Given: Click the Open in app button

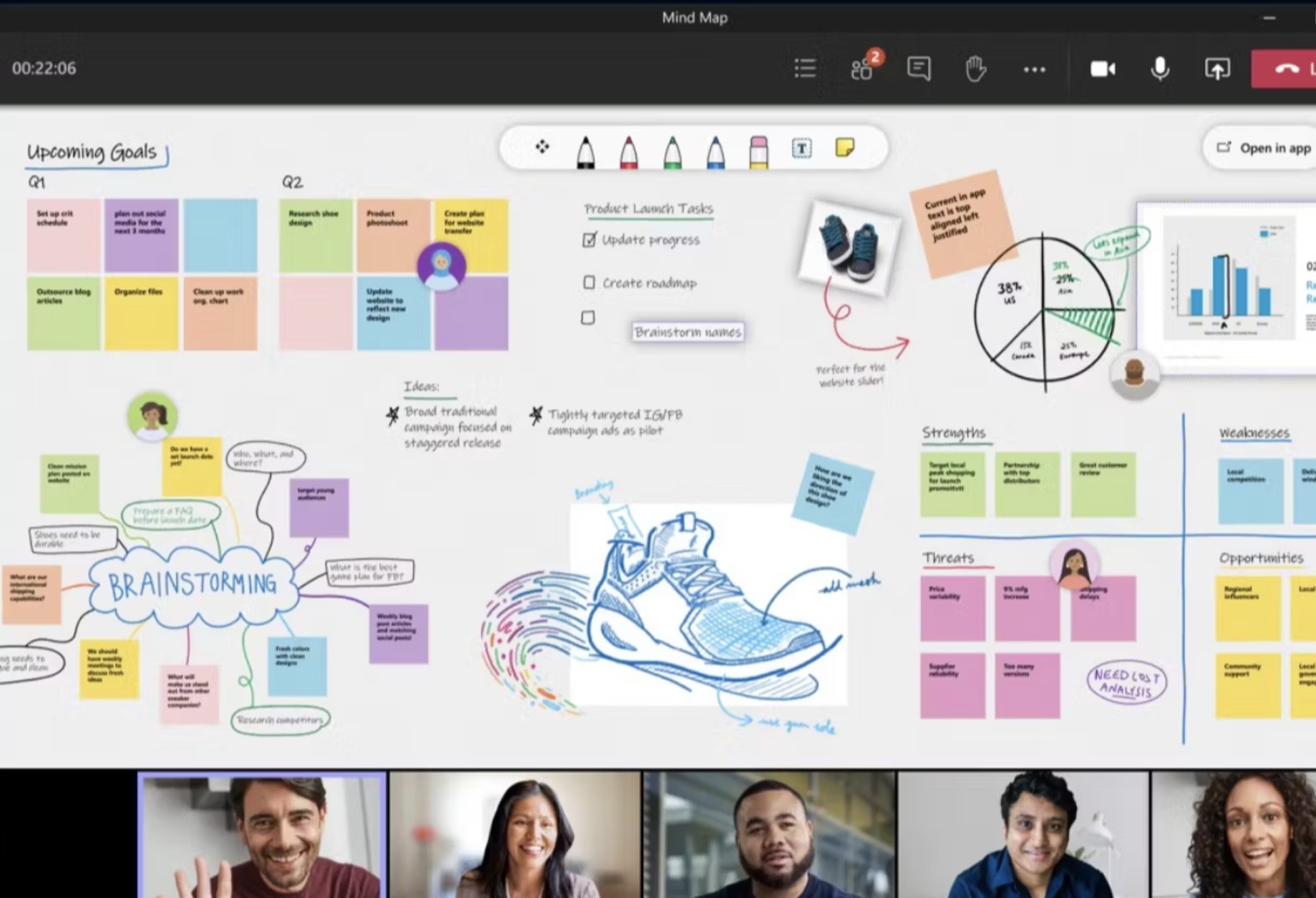Looking at the screenshot, I should [x=1265, y=148].
